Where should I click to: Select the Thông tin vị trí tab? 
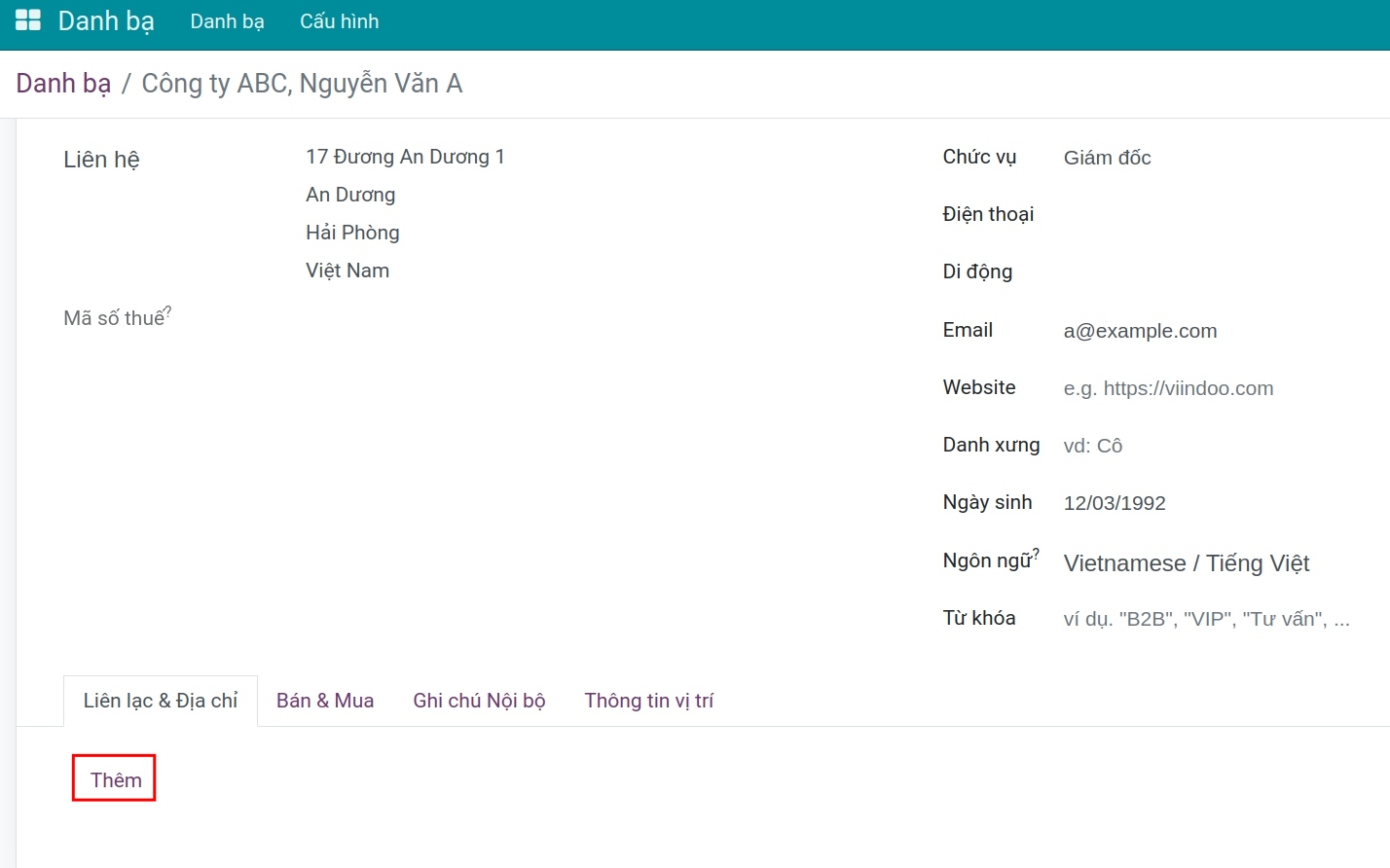point(648,701)
